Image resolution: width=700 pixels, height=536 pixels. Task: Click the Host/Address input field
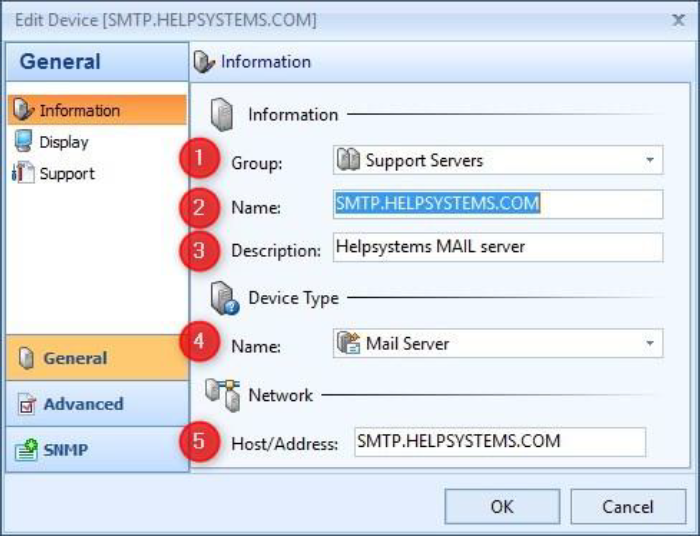pyautogui.click(x=500, y=441)
